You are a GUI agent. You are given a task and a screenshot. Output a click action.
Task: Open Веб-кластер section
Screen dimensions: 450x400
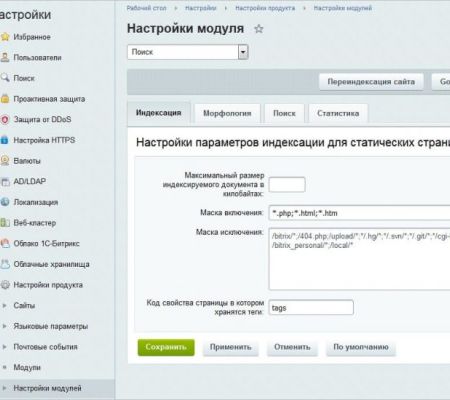(35, 223)
